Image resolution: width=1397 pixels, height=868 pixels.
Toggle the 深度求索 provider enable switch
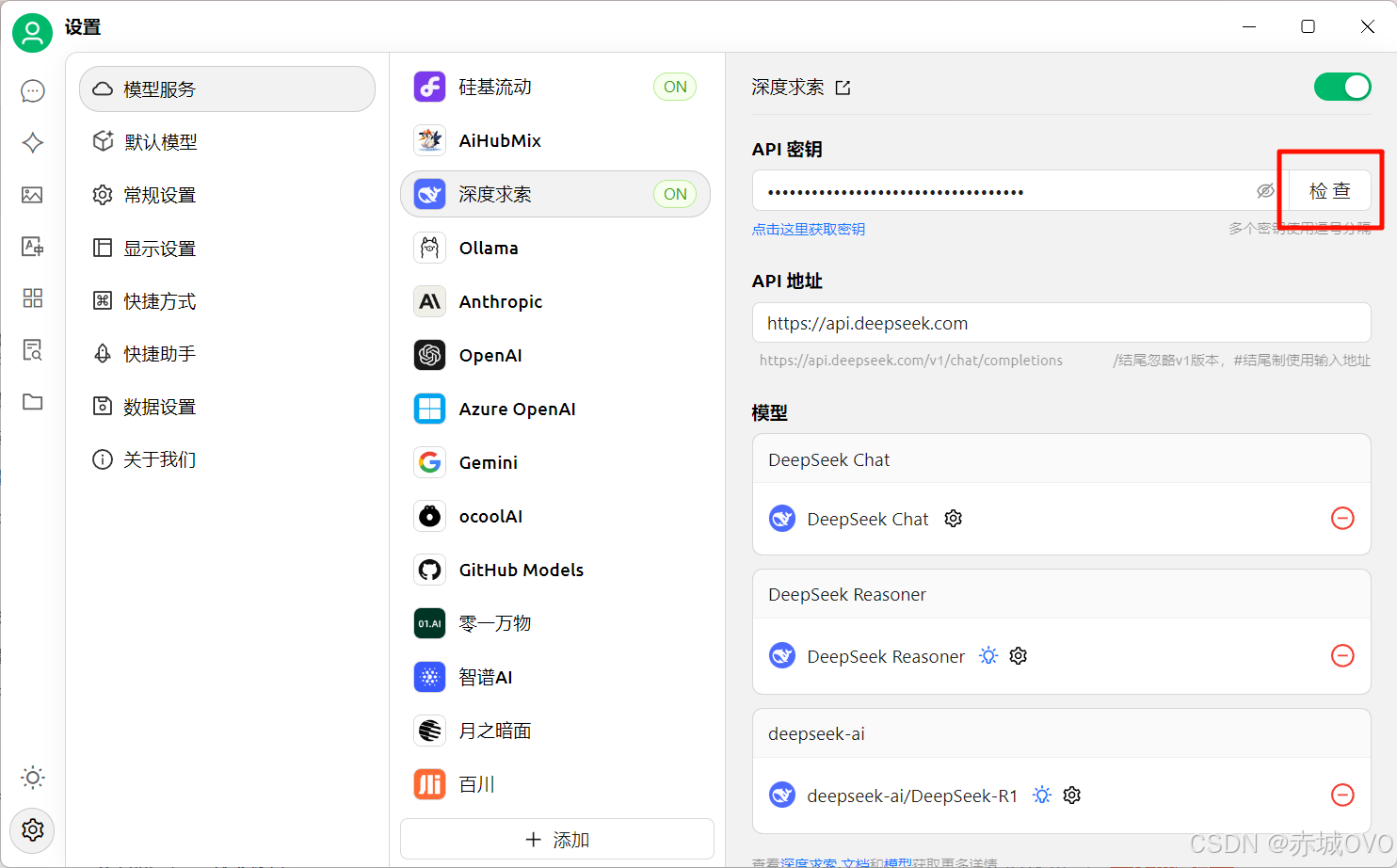(x=1342, y=87)
